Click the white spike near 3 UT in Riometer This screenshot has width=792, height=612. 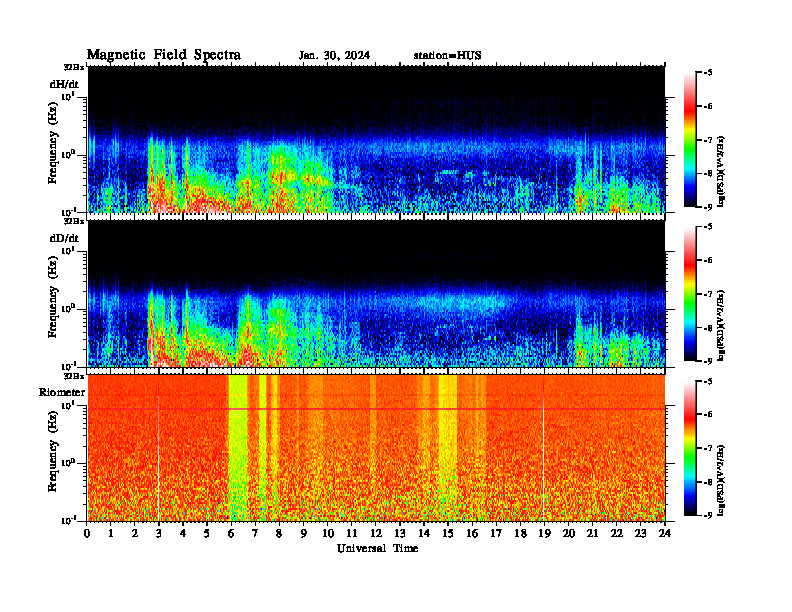(159, 457)
